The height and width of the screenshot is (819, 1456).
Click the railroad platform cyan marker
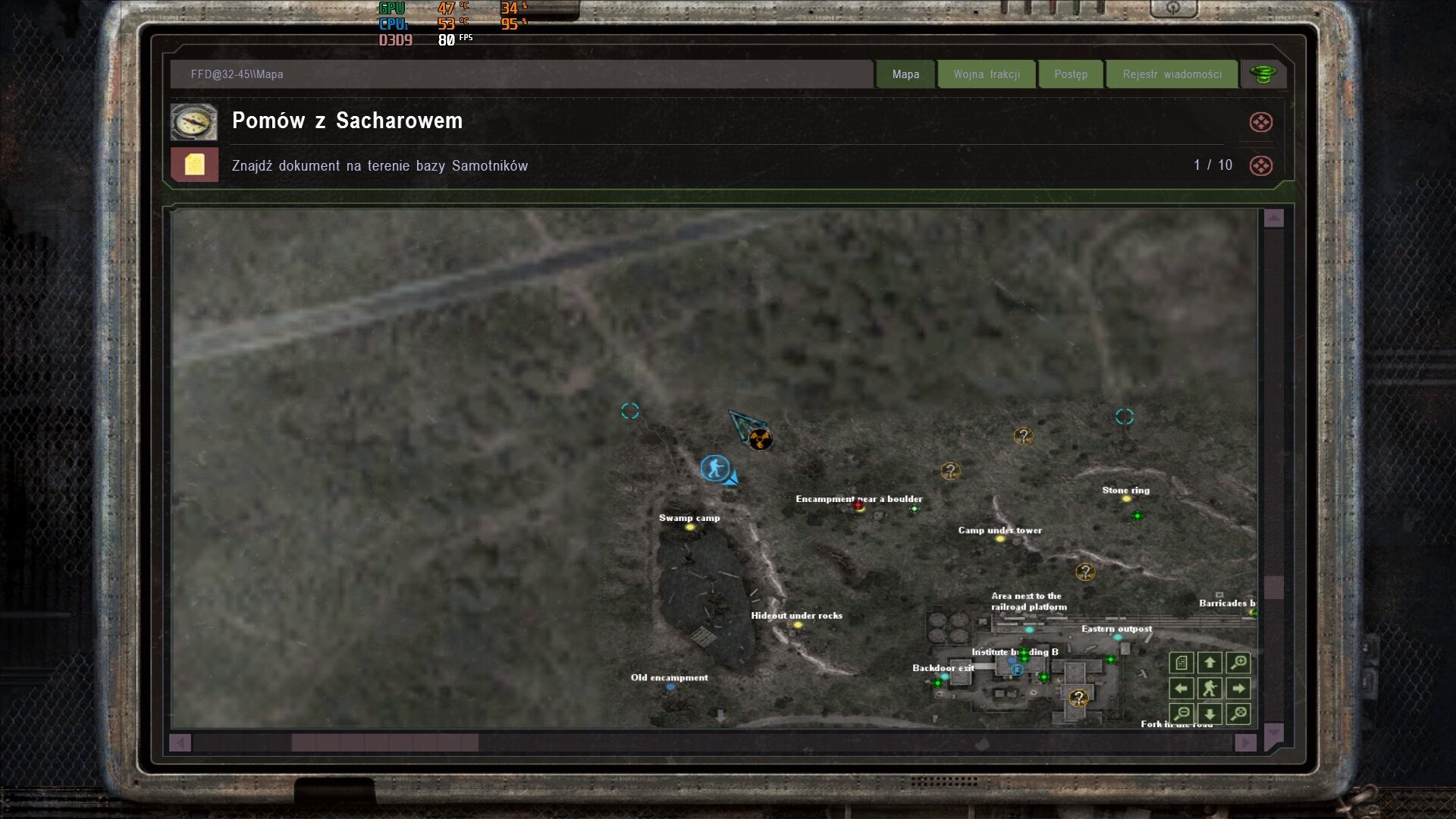[x=1029, y=630]
